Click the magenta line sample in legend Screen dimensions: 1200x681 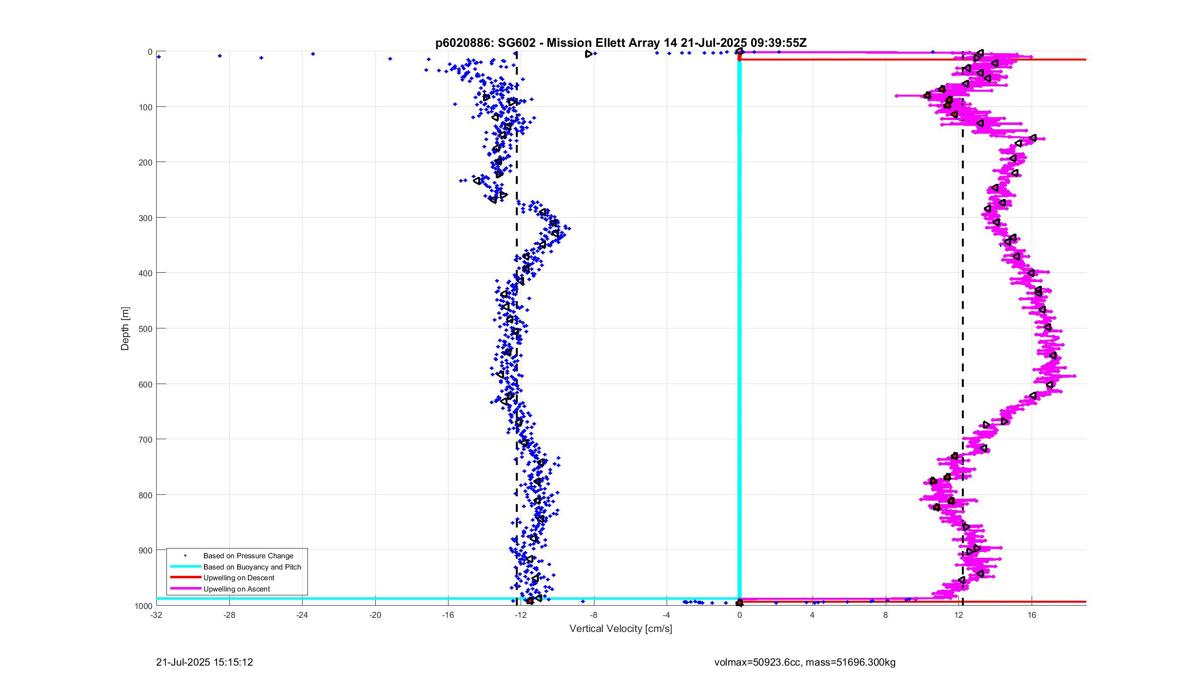[185, 590]
